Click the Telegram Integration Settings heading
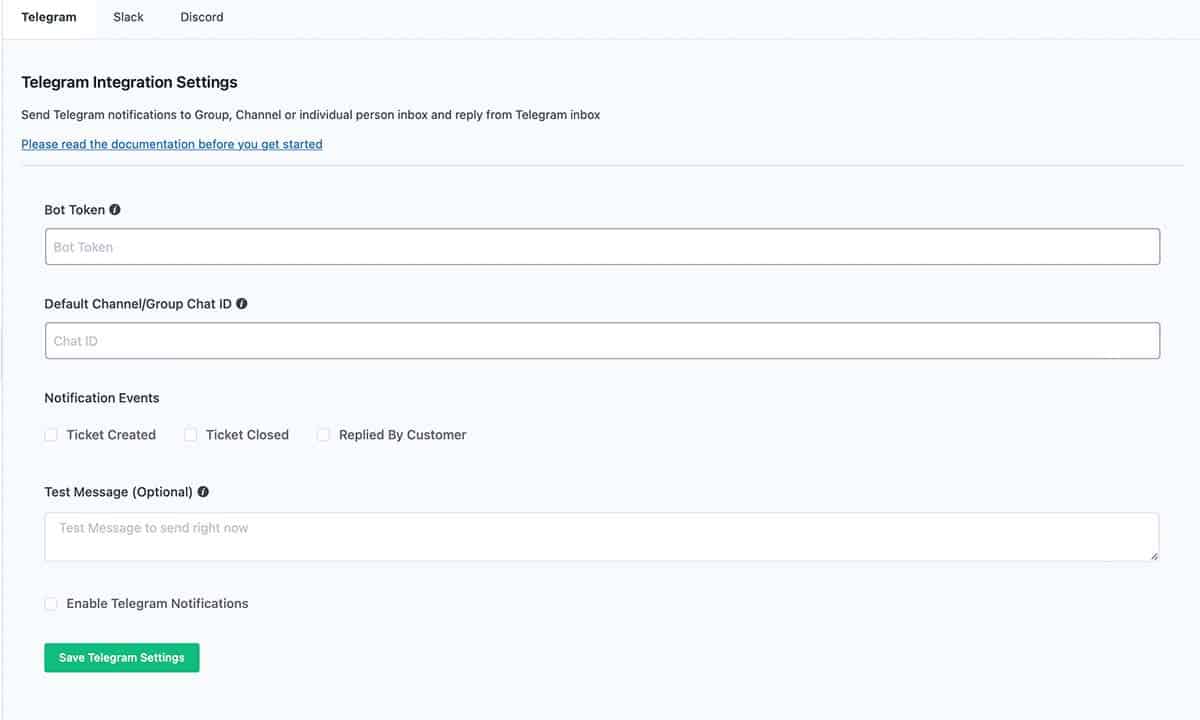This screenshot has width=1200, height=720. point(129,82)
